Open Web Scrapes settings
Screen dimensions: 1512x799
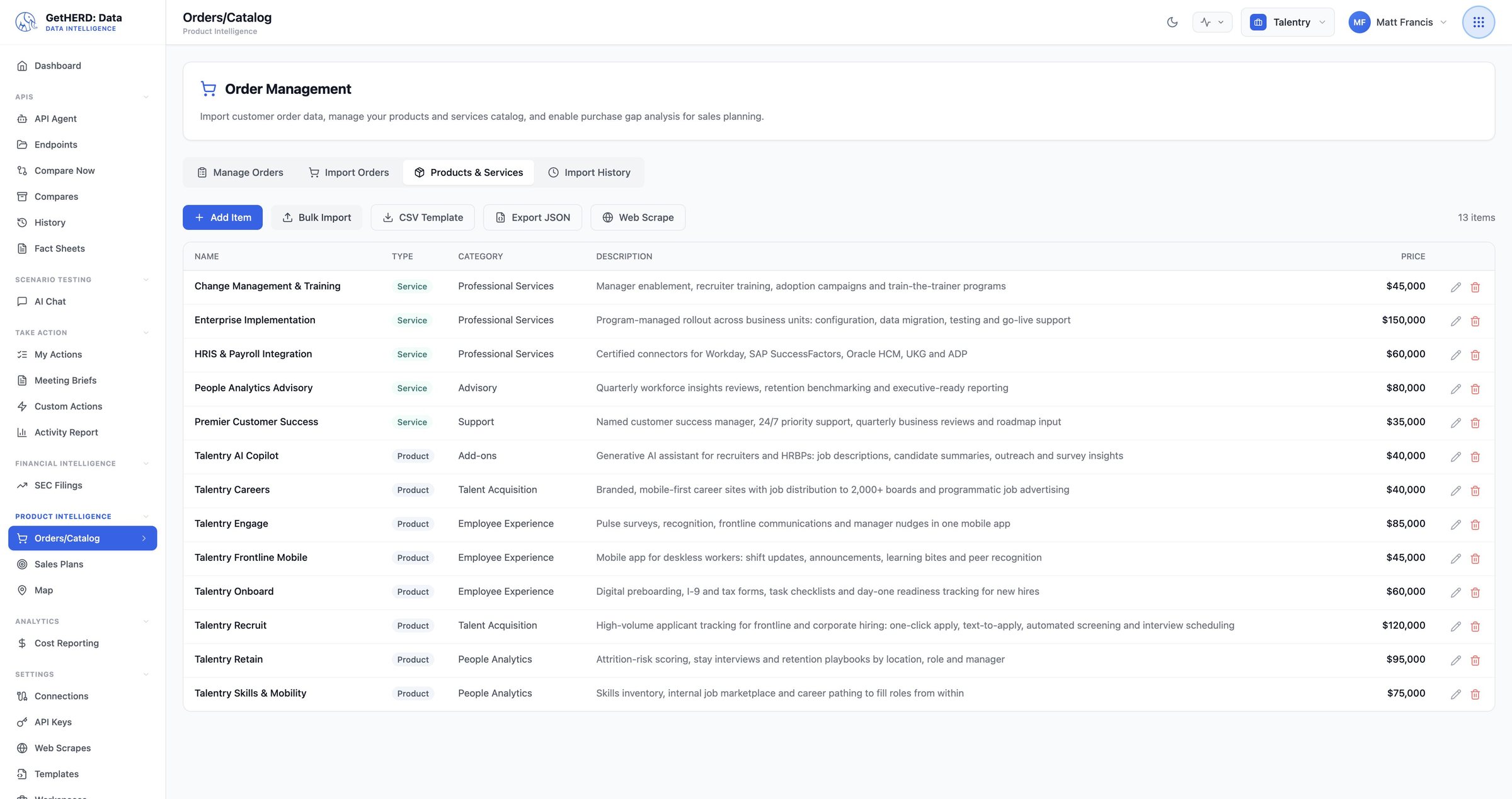[83, 748]
